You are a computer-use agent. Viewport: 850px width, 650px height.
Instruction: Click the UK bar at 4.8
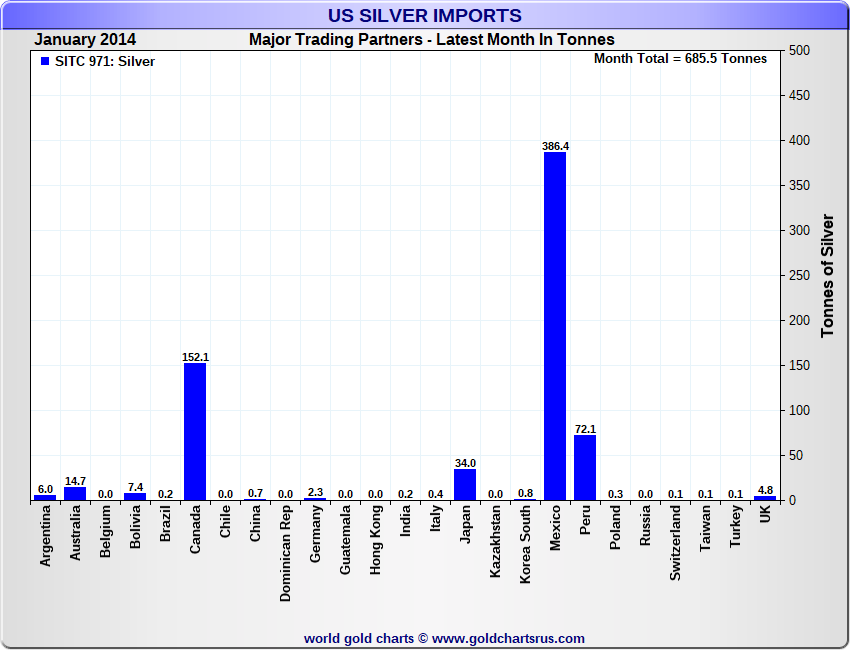tap(765, 497)
